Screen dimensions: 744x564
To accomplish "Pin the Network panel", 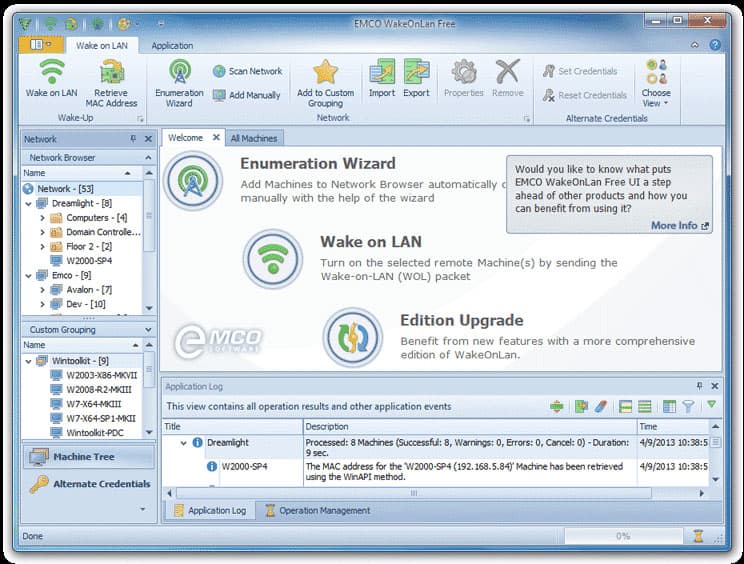I will click(133, 139).
